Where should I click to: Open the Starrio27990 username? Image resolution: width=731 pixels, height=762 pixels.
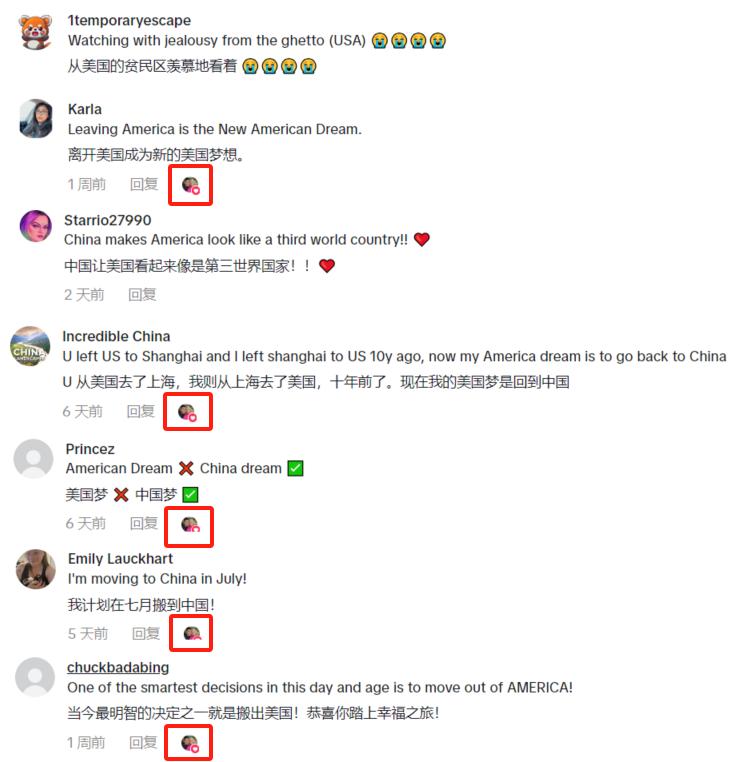108,220
